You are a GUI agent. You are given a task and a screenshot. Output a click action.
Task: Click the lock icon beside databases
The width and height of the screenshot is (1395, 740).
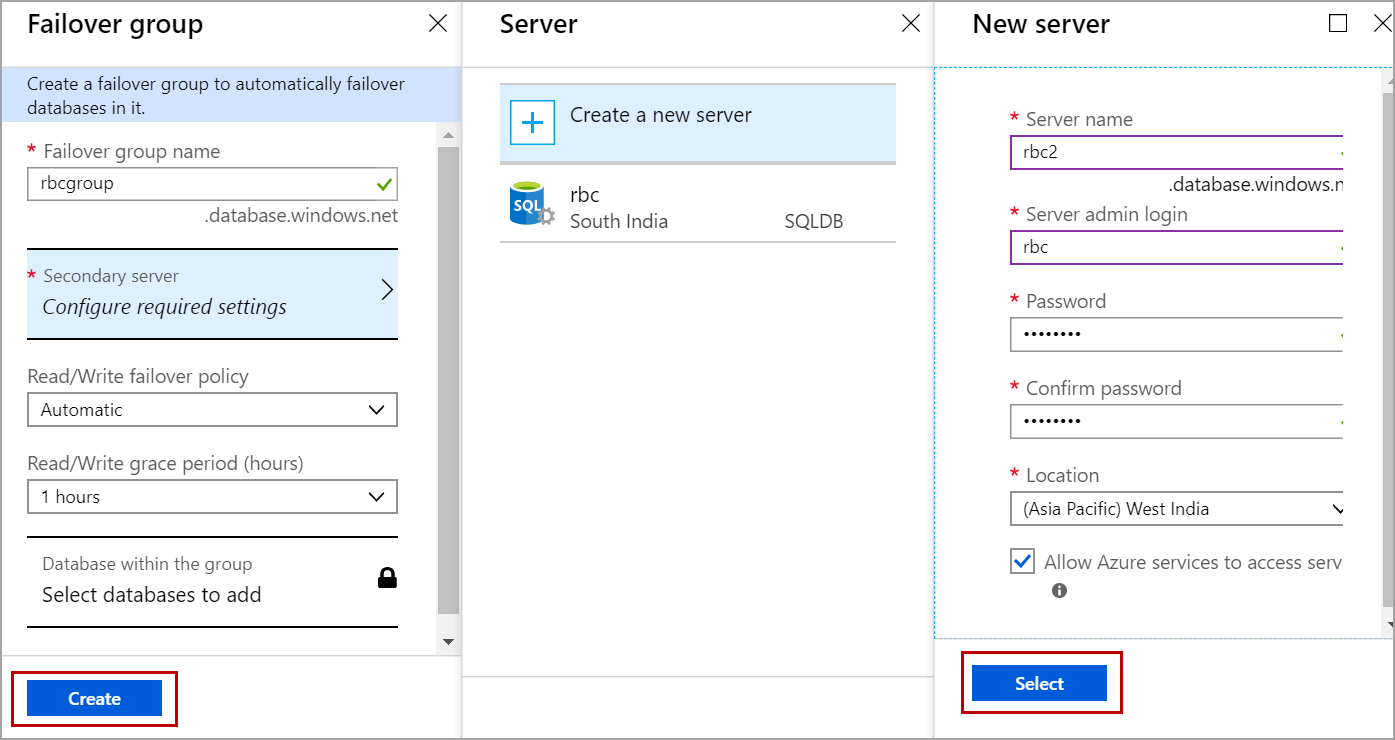coord(387,578)
